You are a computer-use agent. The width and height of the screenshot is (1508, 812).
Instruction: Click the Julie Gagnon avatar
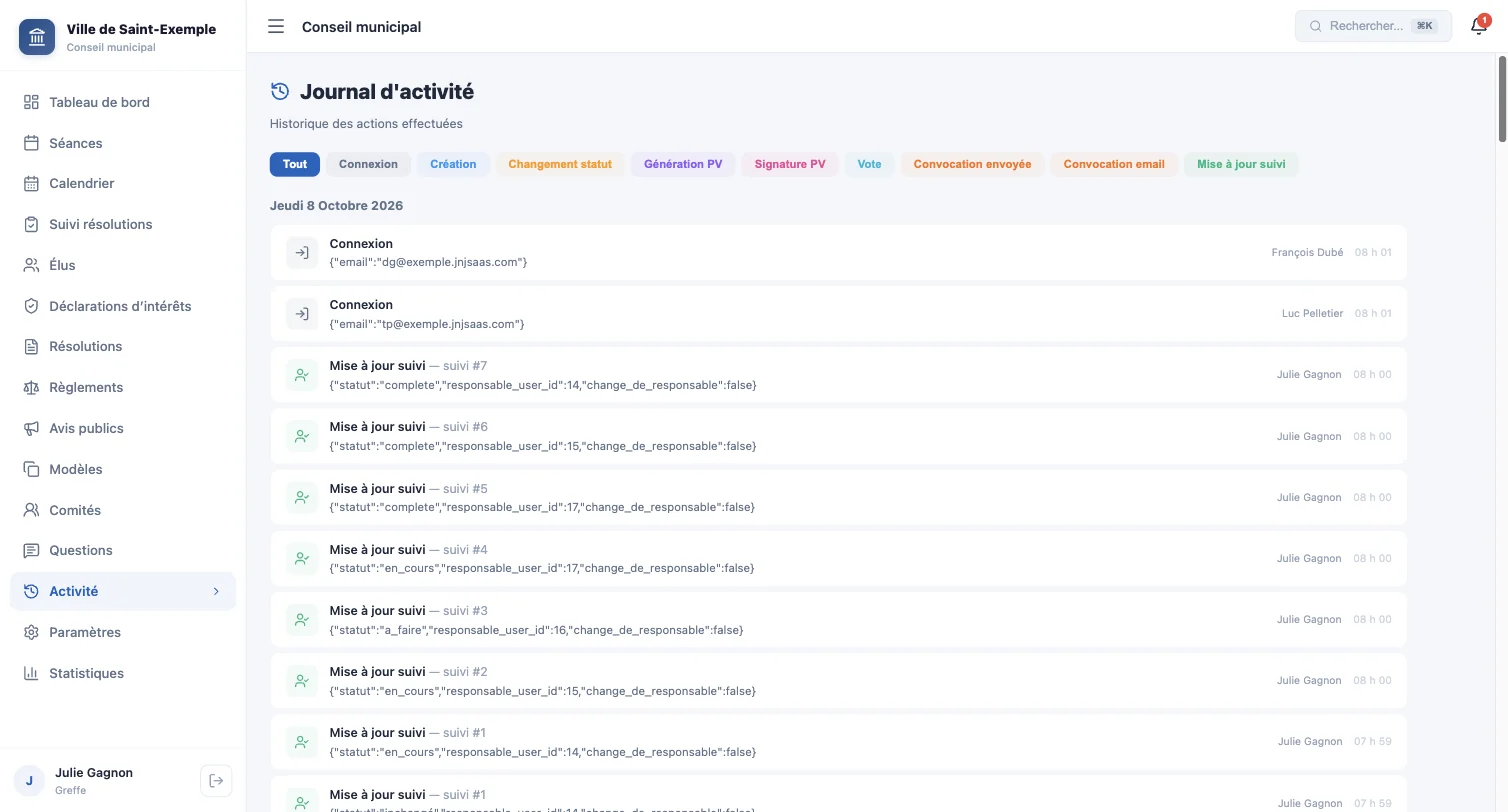pos(29,780)
